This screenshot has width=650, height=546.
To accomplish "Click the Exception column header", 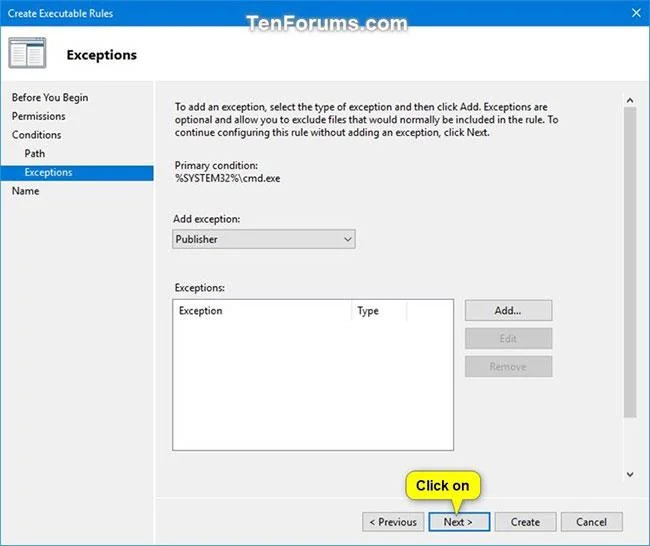I will point(263,311).
